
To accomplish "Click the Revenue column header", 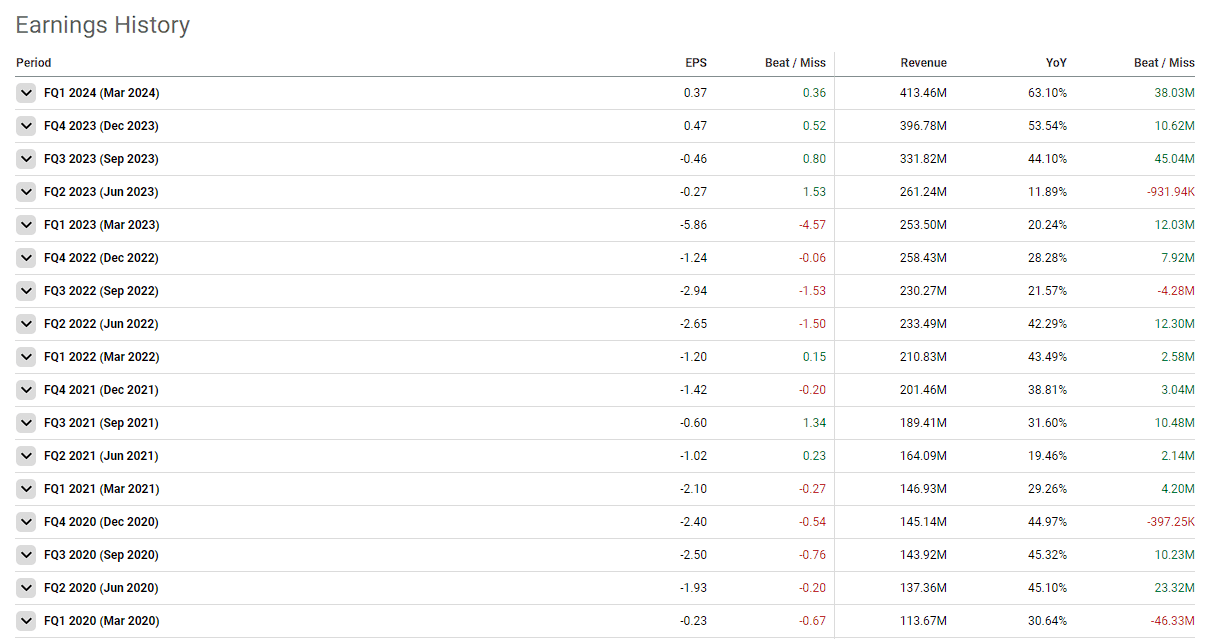I will coord(923,63).
